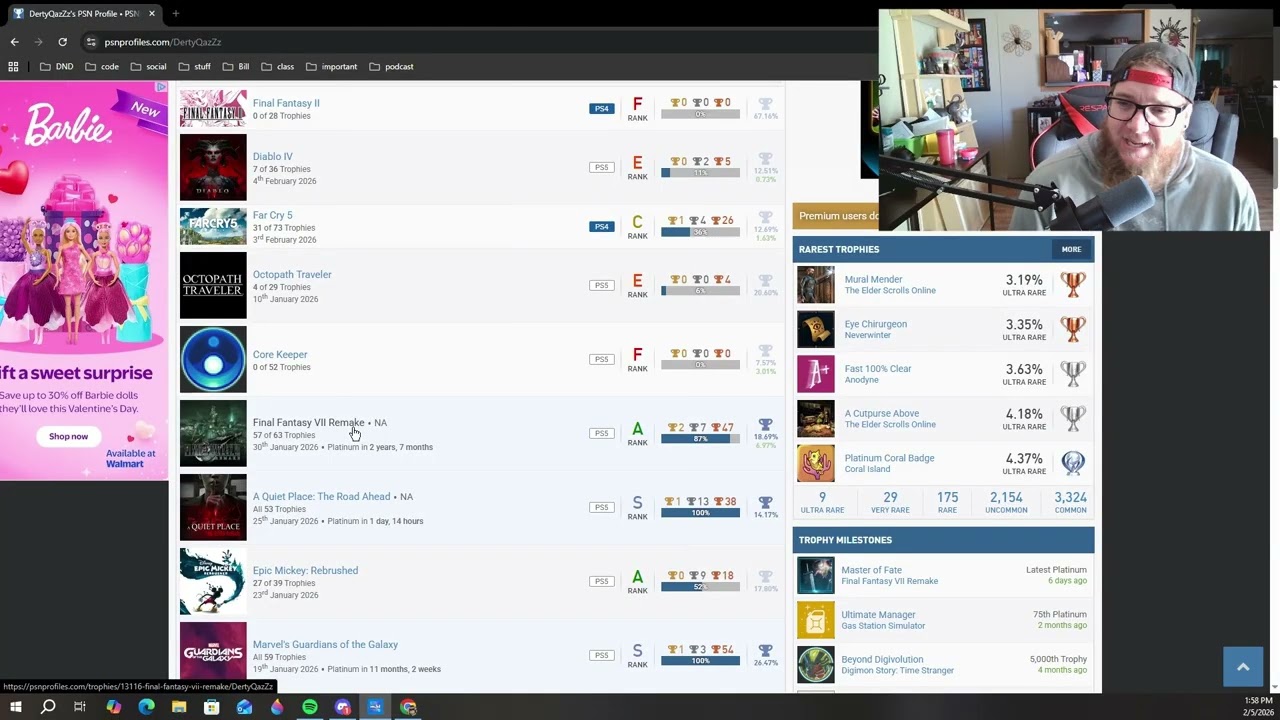1280x720 pixels.
Task: Click the Octopath Traveler game thumbnail
Action: (213, 285)
